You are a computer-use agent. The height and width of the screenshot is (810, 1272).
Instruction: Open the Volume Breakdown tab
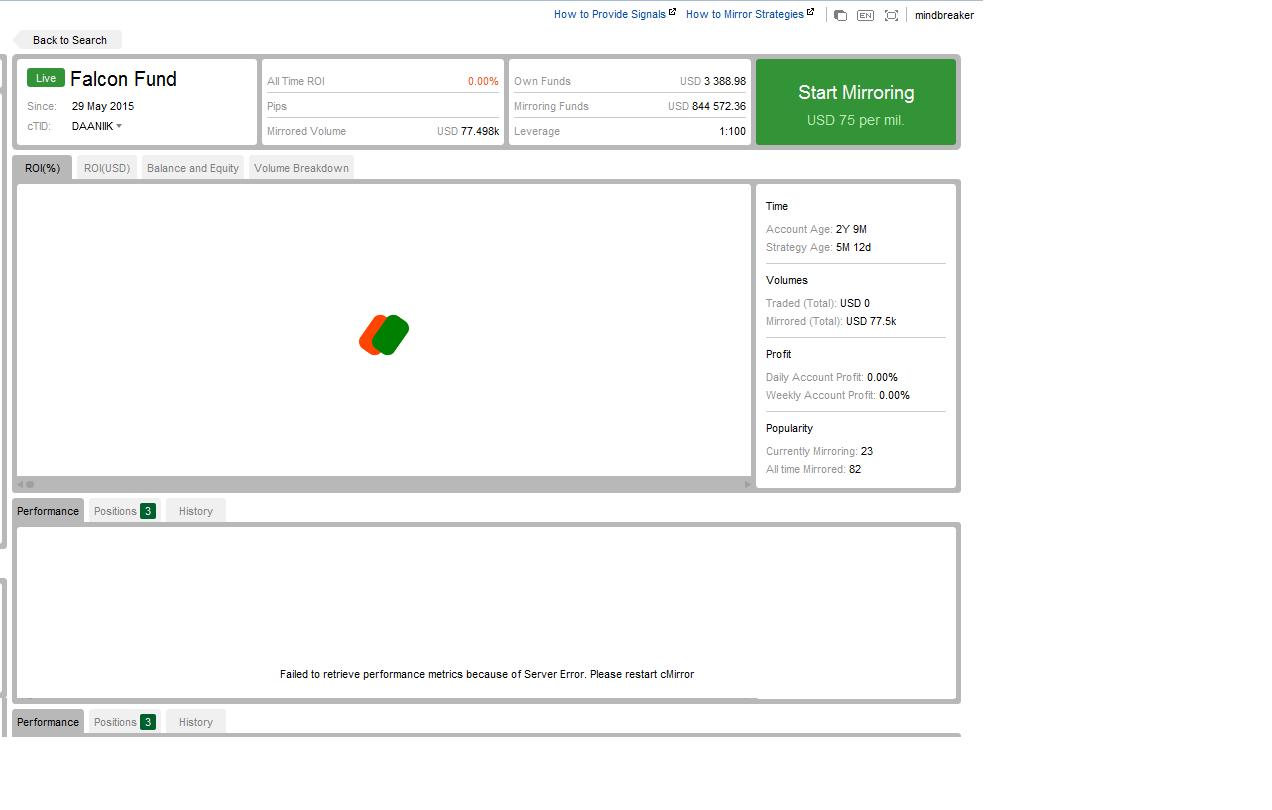click(x=301, y=168)
